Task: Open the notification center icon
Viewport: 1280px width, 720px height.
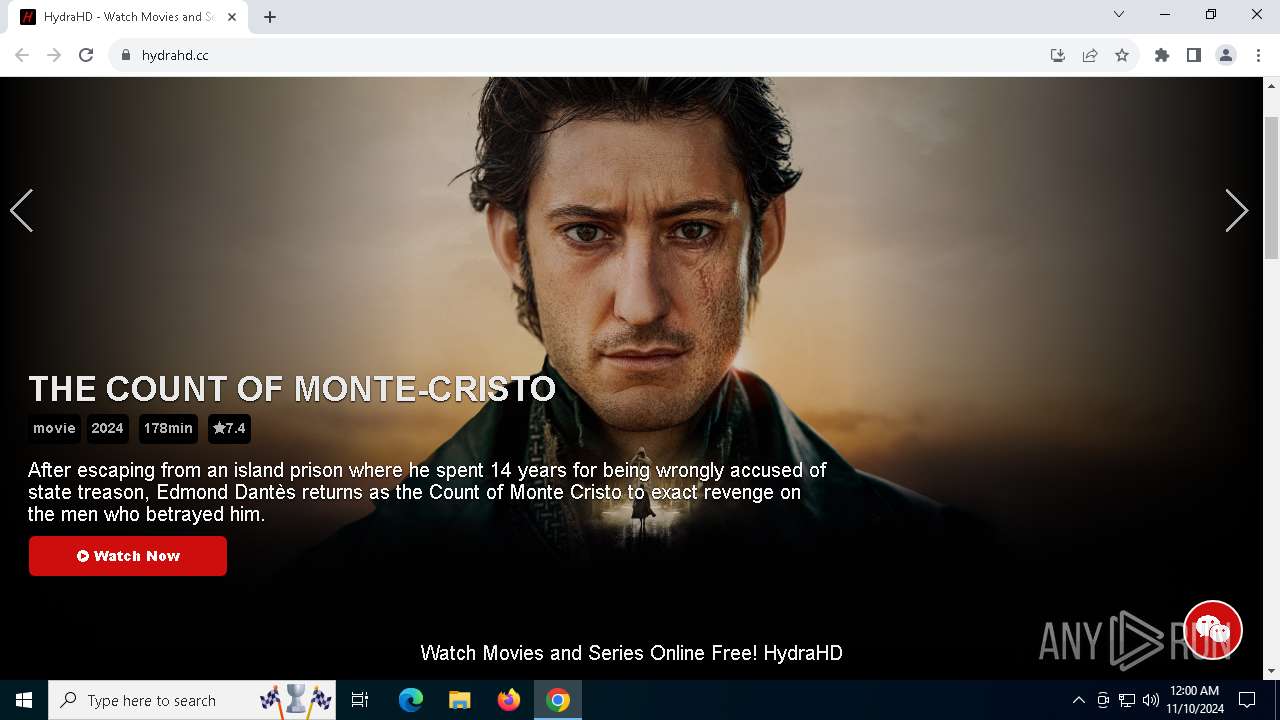Action: pyautogui.click(x=1247, y=700)
